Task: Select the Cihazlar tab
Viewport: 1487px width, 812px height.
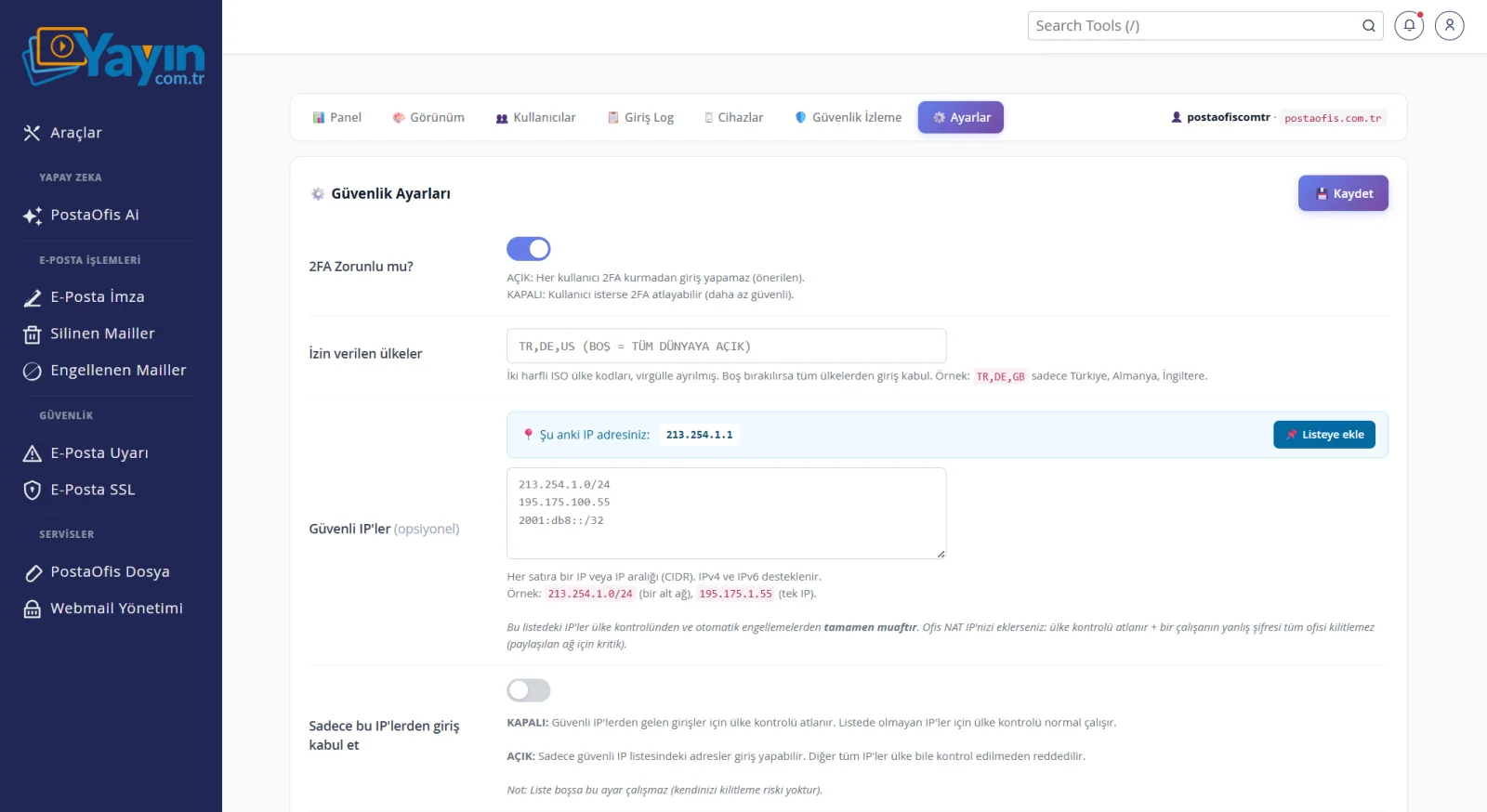Action: tap(733, 118)
